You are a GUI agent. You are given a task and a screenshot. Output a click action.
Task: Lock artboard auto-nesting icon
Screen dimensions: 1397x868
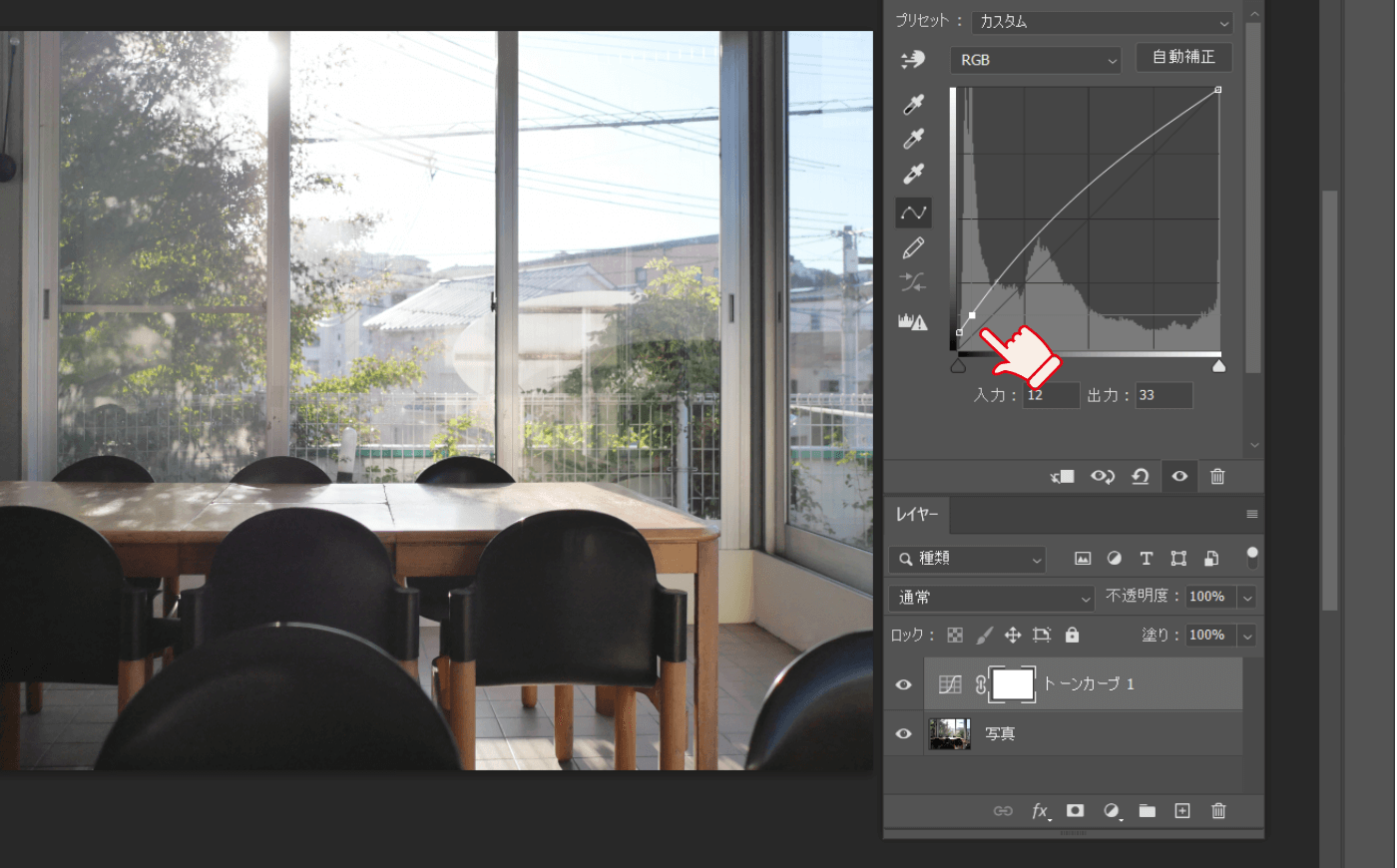coord(1042,635)
